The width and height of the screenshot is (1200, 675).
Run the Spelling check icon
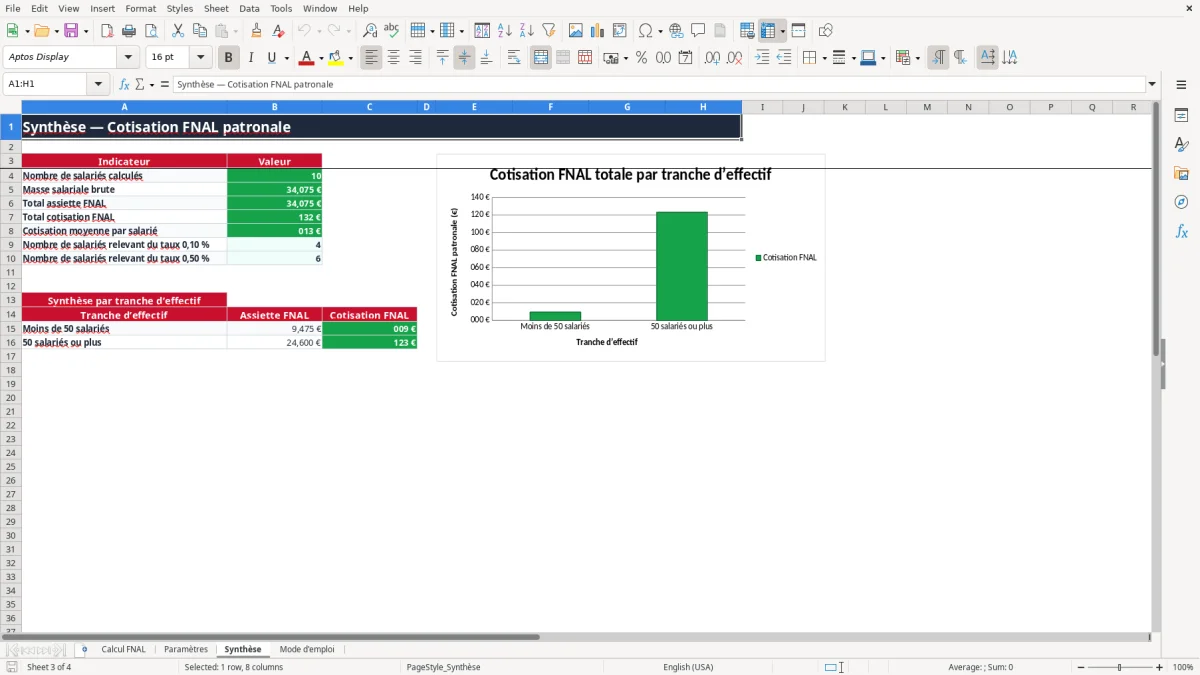(392, 31)
